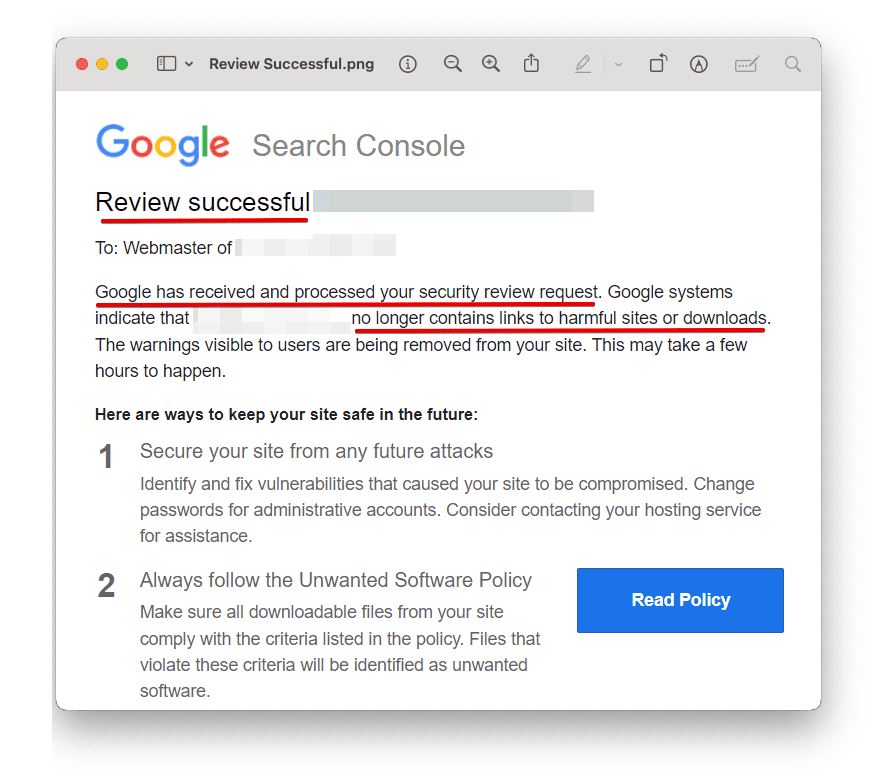
Task: Select the Highlight pen tool
Action: (583, 64)
